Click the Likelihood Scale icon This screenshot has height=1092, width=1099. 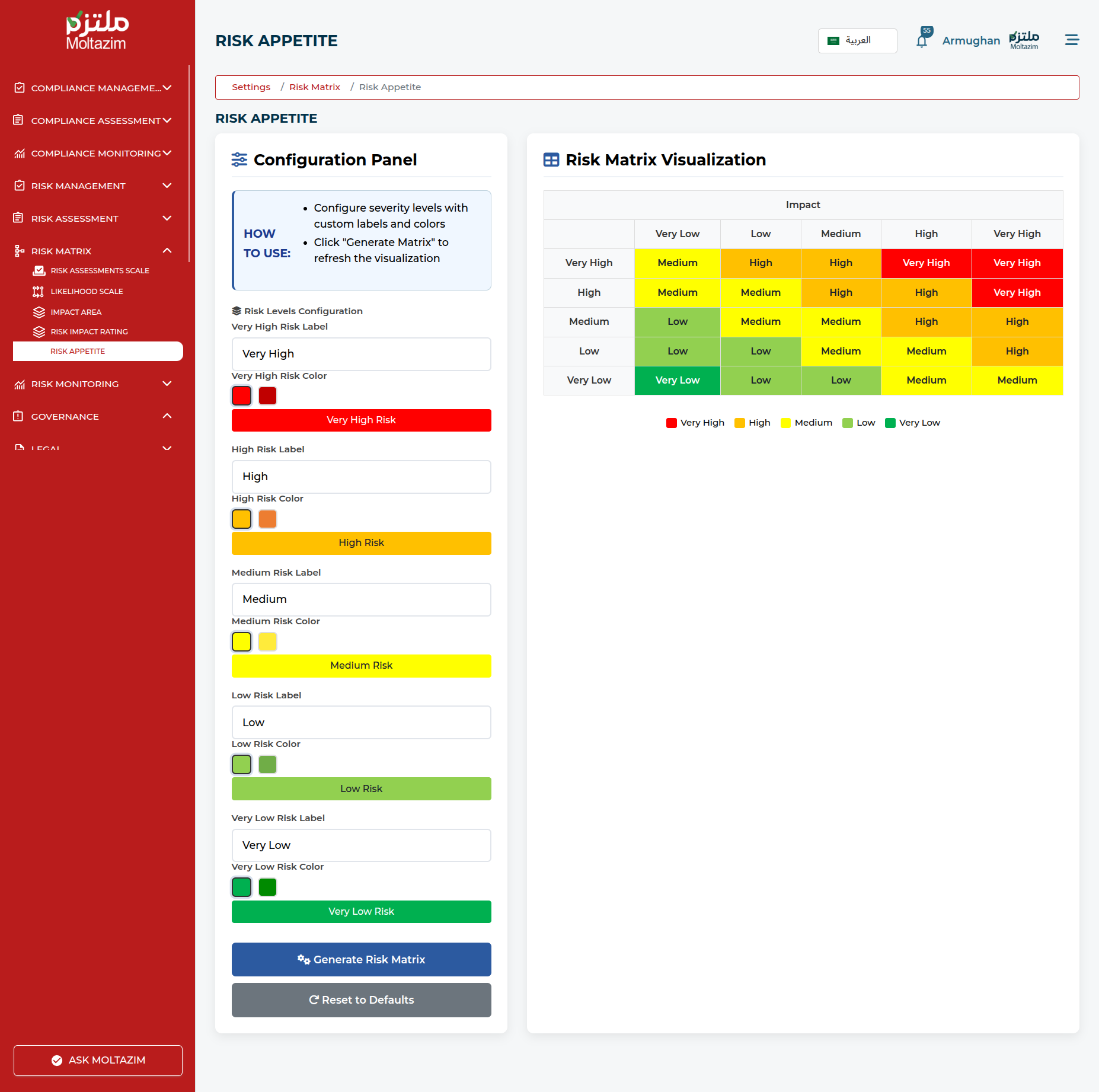(x=39, y=292)
